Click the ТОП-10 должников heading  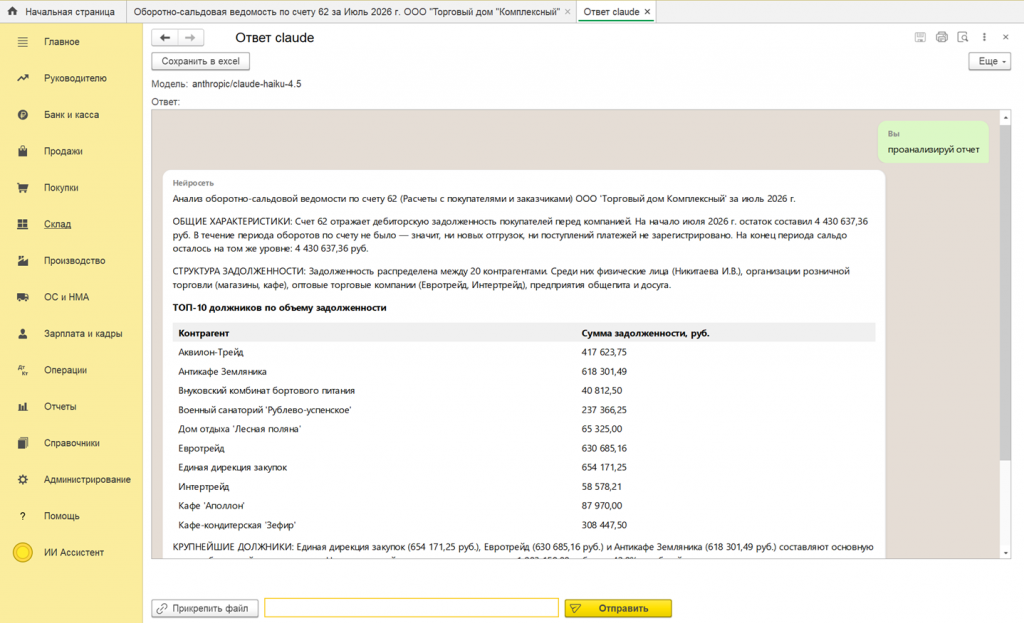point(280,308)
